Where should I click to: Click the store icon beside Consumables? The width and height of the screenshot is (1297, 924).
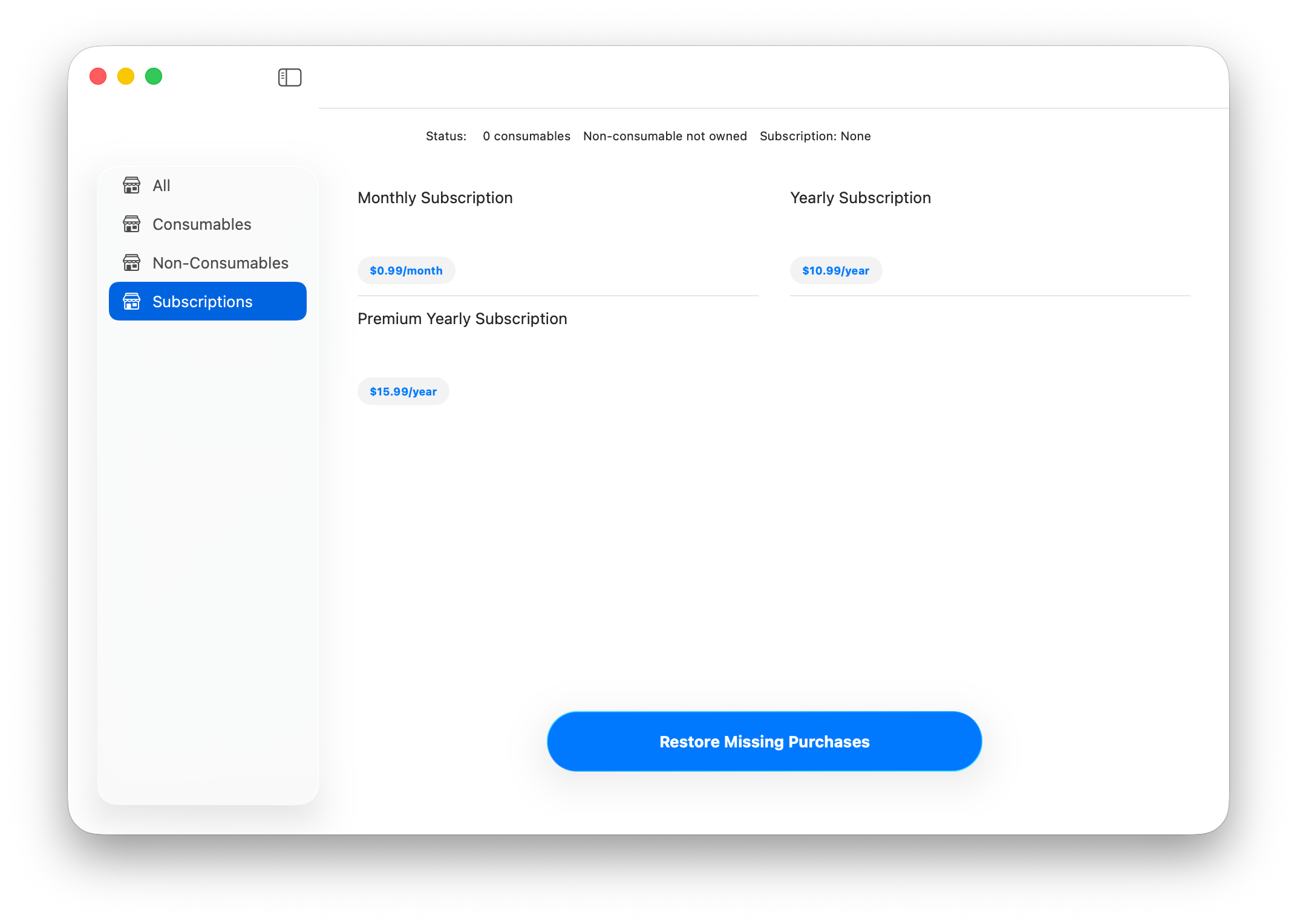[132, 224]
